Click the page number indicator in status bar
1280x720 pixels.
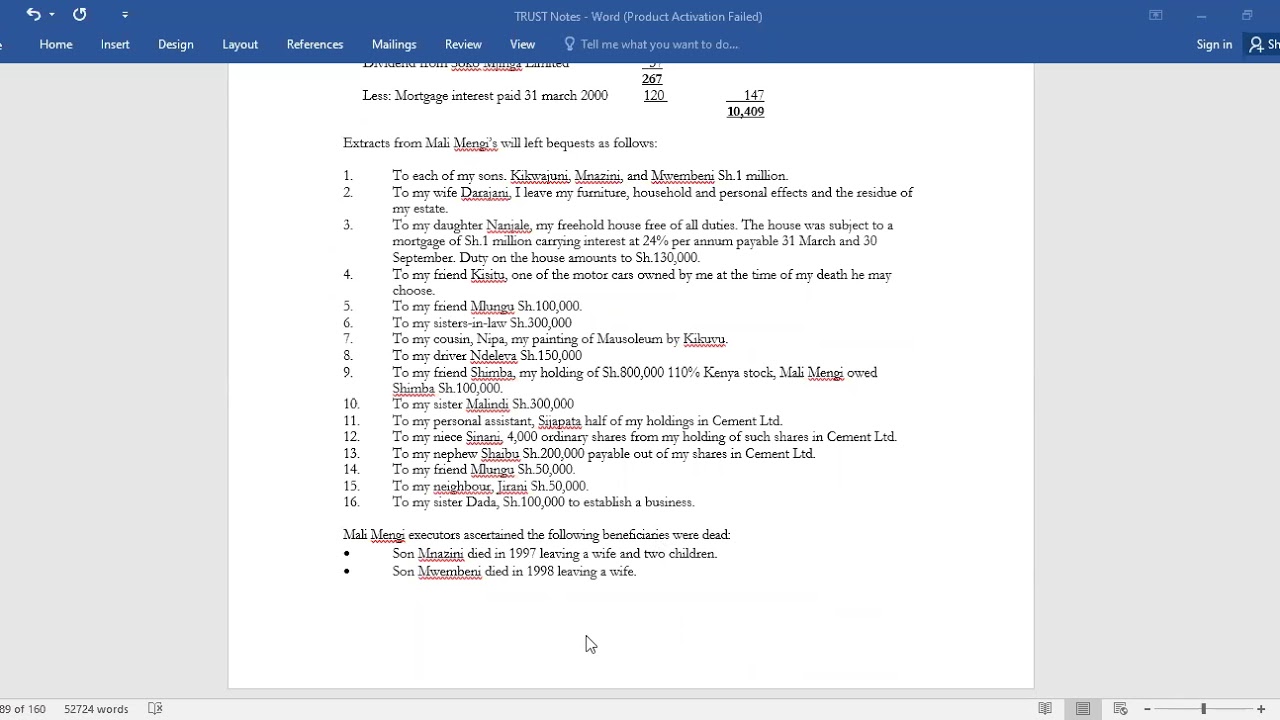coord(23,709)
